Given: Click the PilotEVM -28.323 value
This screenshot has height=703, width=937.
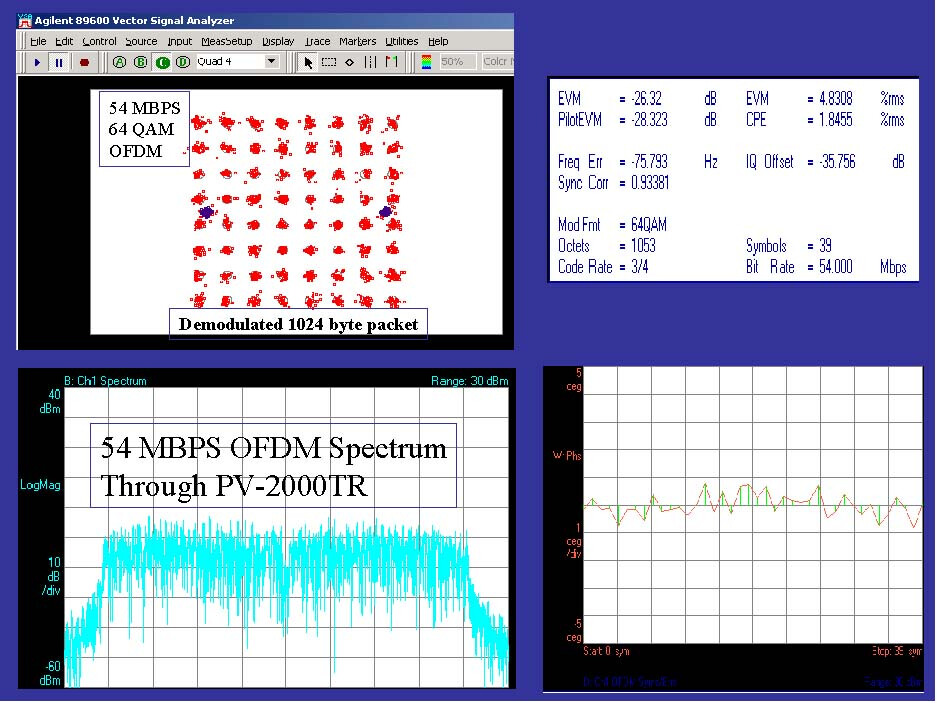Looking at the screenshot, I should pos(650,120).
